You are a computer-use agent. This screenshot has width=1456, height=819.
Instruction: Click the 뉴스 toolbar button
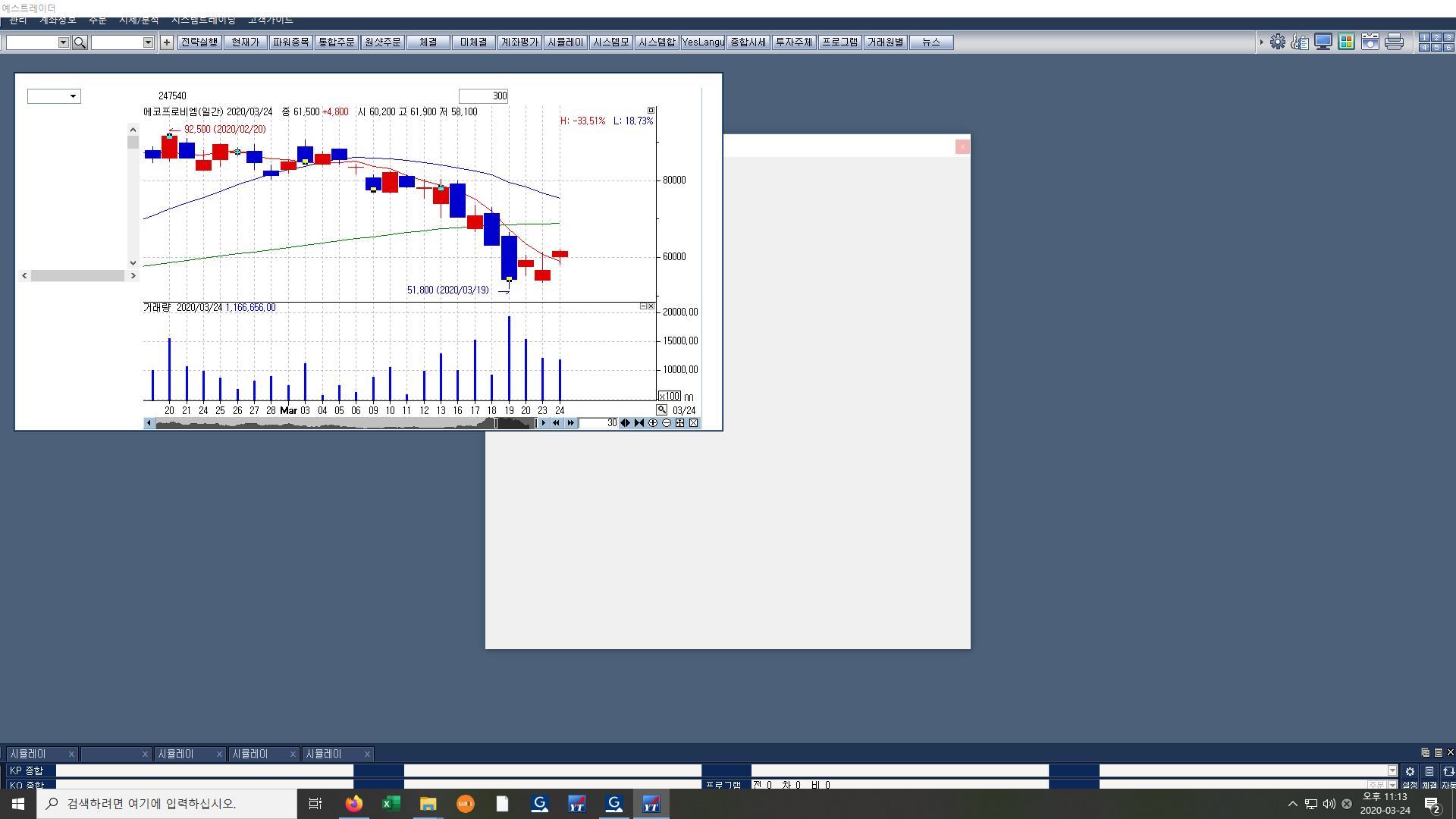tap(931, 42)
